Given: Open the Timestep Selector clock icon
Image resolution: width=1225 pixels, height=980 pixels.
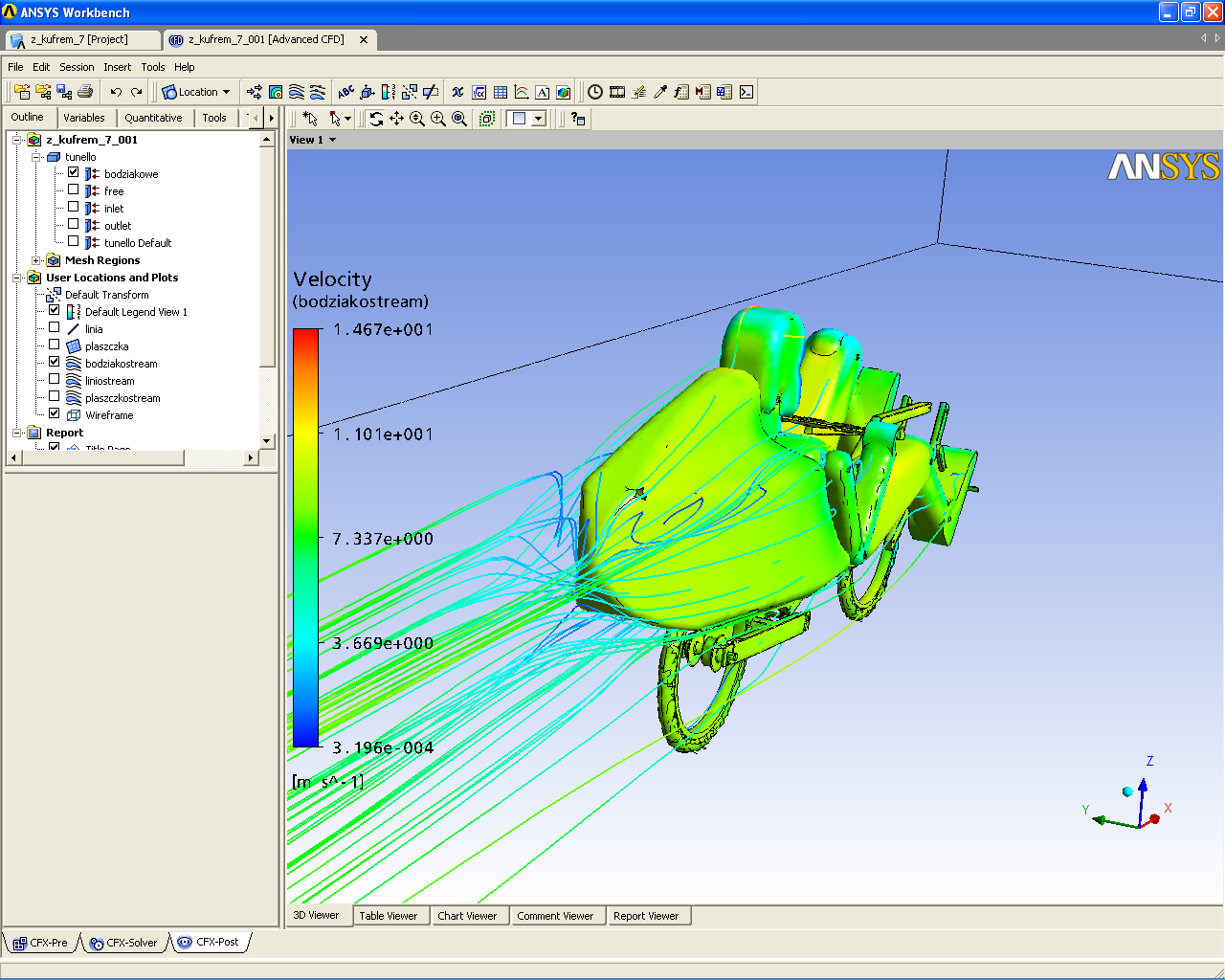Looking at the screenshot, I should pyautogui.click(x=595, y=92).
